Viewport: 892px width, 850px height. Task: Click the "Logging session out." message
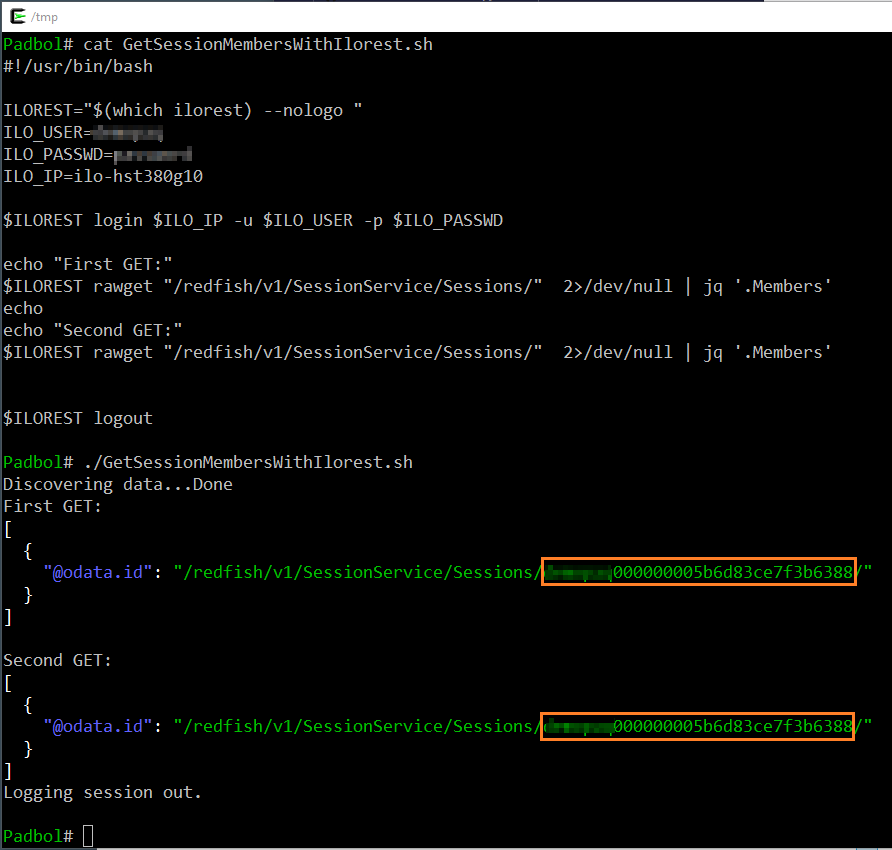[x=103, y=792]
